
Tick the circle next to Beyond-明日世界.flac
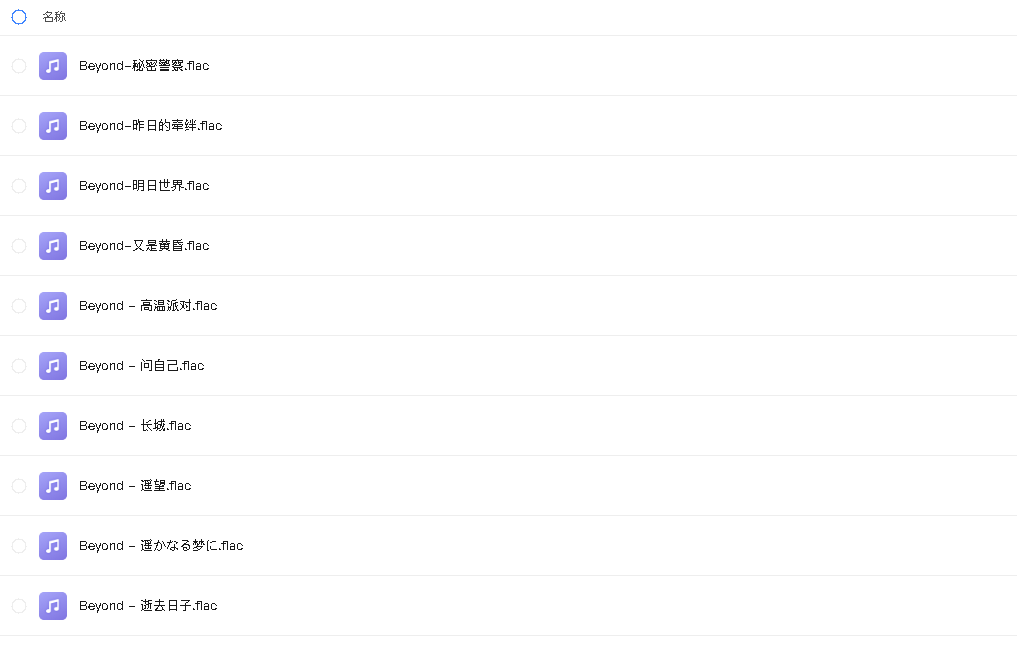(19, 185)
